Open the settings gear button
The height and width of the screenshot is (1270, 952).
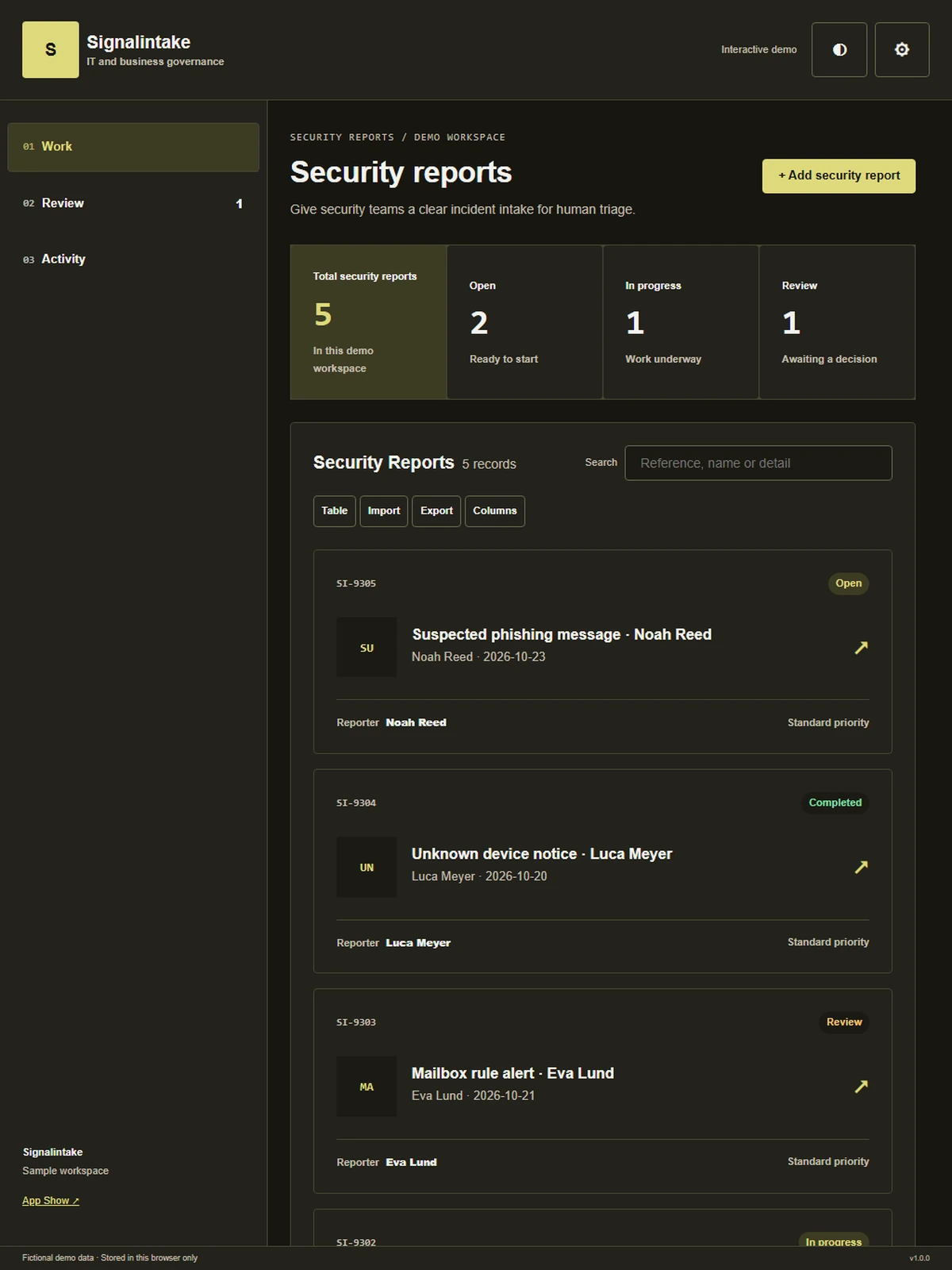(x=902, y=49)
